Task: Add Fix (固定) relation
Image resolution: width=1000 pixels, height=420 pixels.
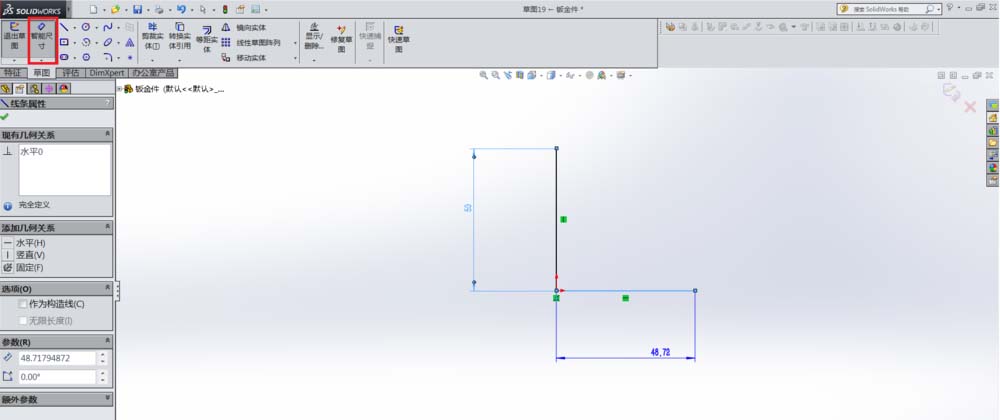Action: 24,268
